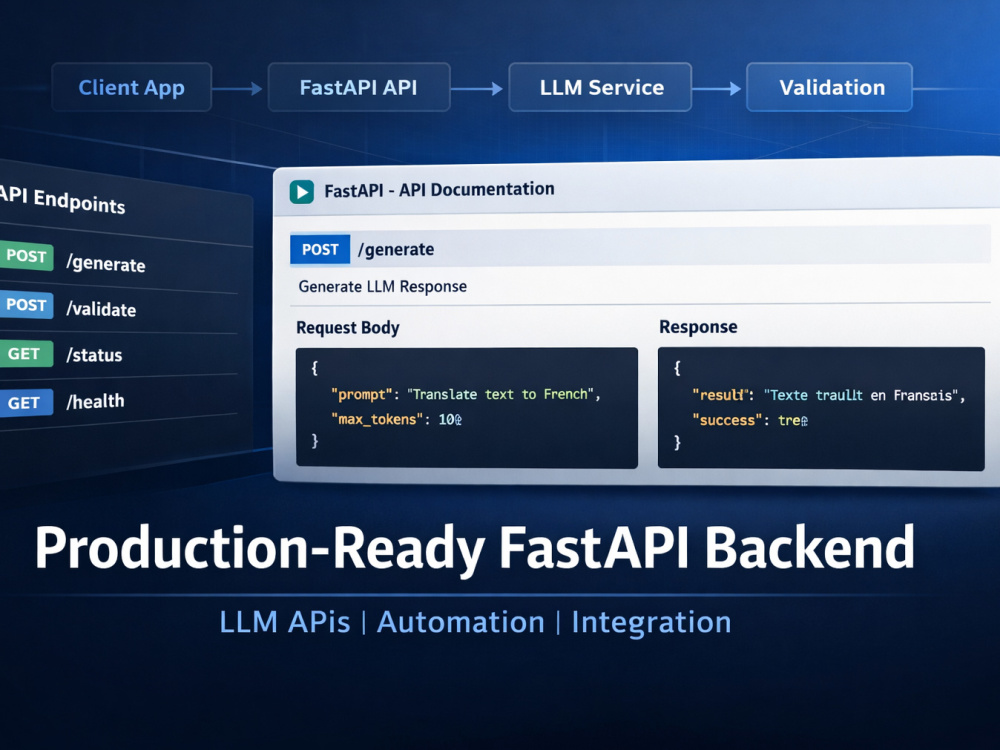Click GET badge next to /health
The height and width of the screenshot is (750, 1000).
(x=26, y=403)
